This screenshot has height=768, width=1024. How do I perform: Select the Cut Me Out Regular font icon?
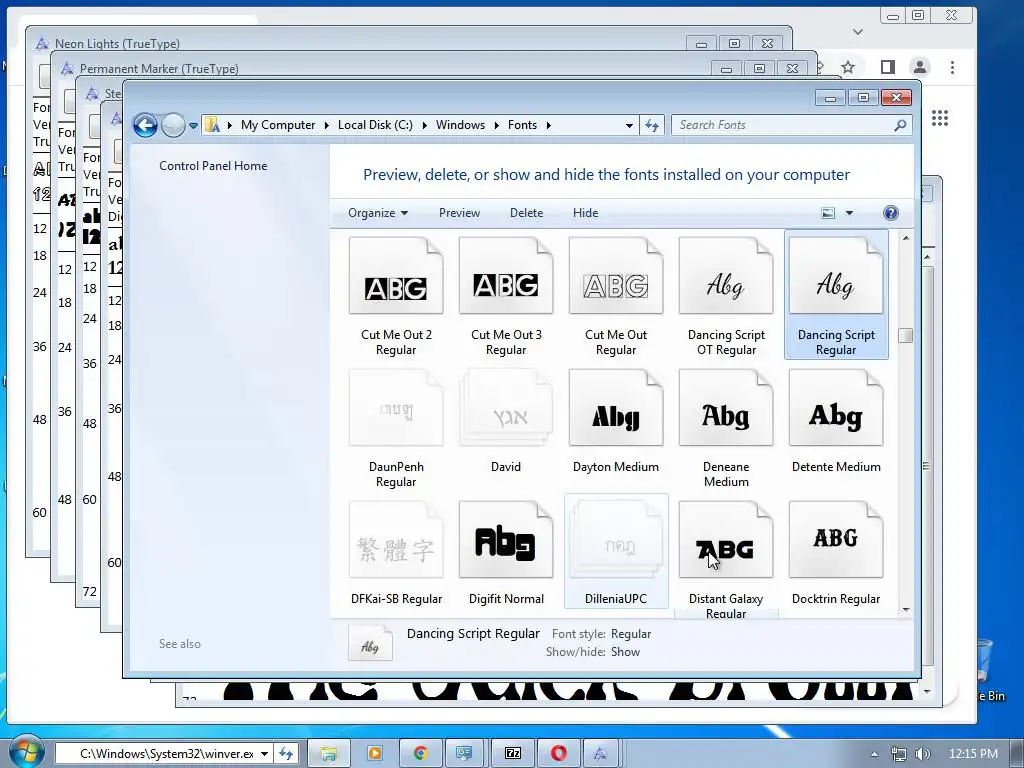point(616,276)
